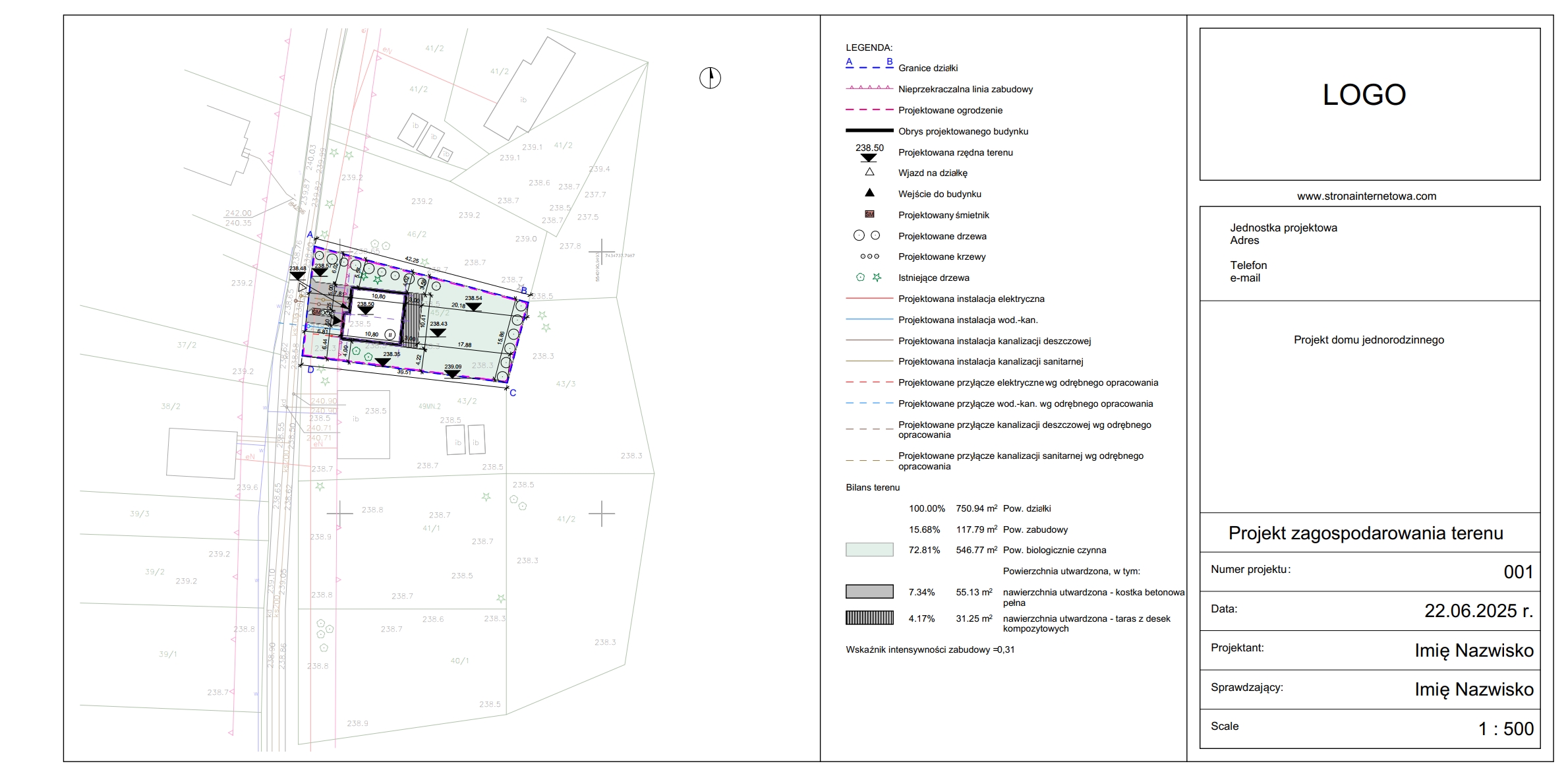Select the pink triangle building-line legend symbol
Viewport: 1568px width, 776px height.
(869, 88)
